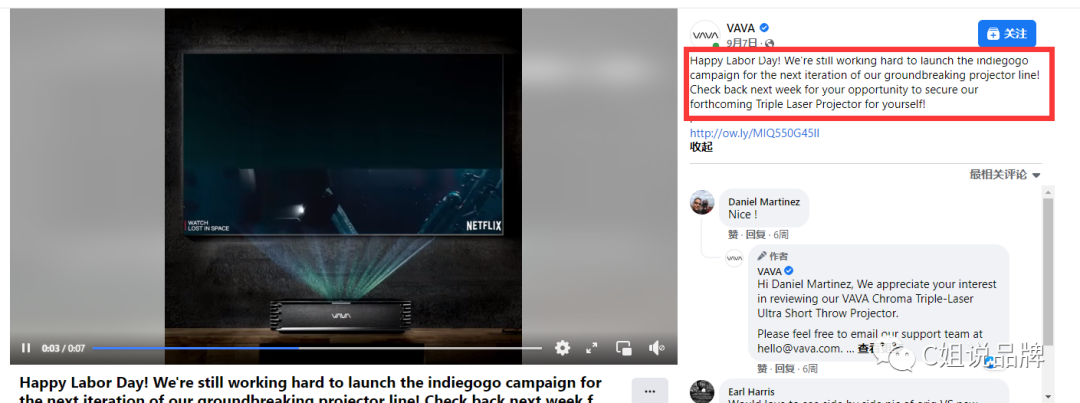This screenshot has height=403, width=1080.
Task: Reply to Daniel Martinez's comment with 回复
Action: click(x=756, y=234)
